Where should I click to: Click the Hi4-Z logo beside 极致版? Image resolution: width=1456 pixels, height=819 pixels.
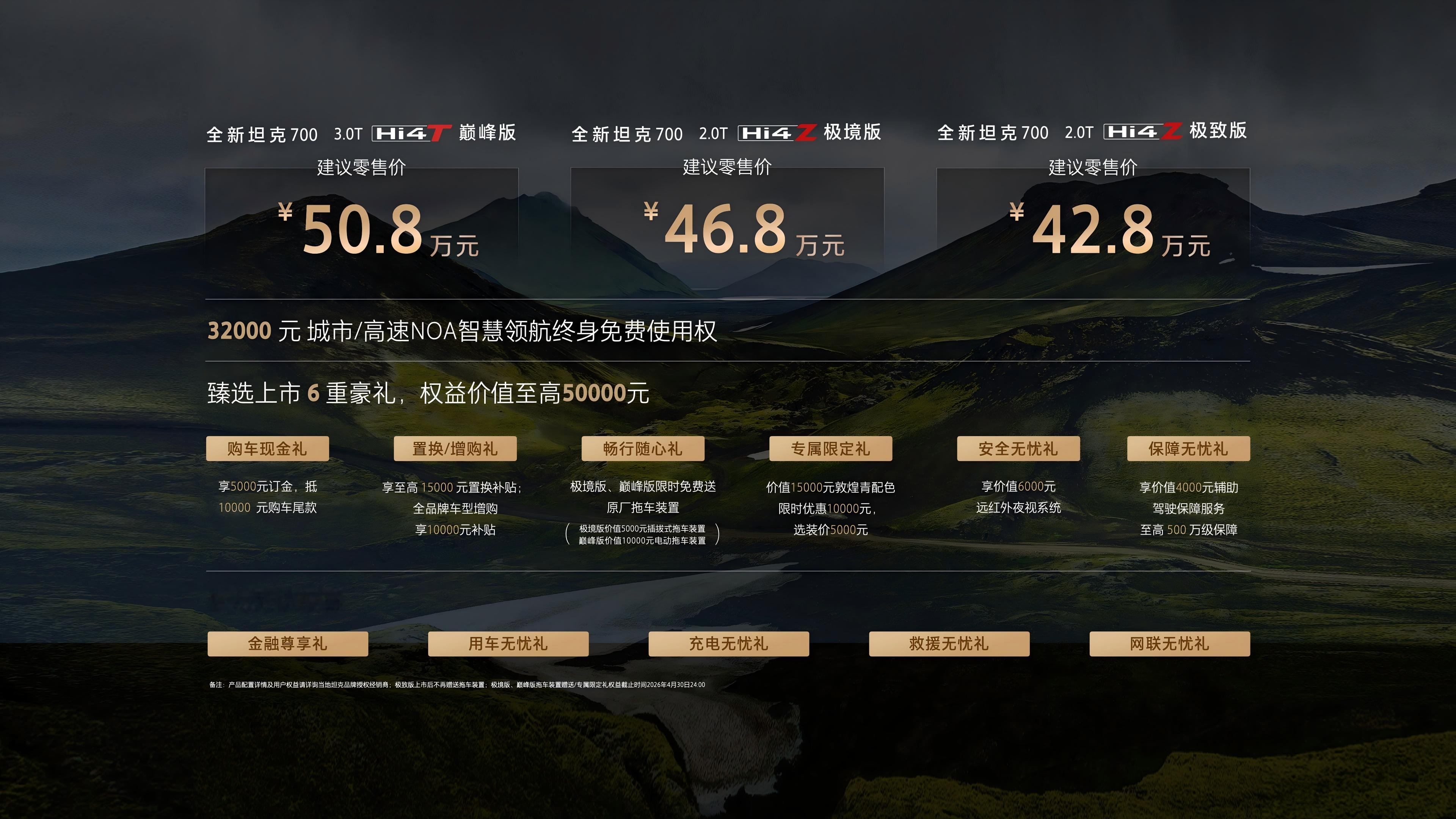pyautogui.click(x=1143, y=132)
